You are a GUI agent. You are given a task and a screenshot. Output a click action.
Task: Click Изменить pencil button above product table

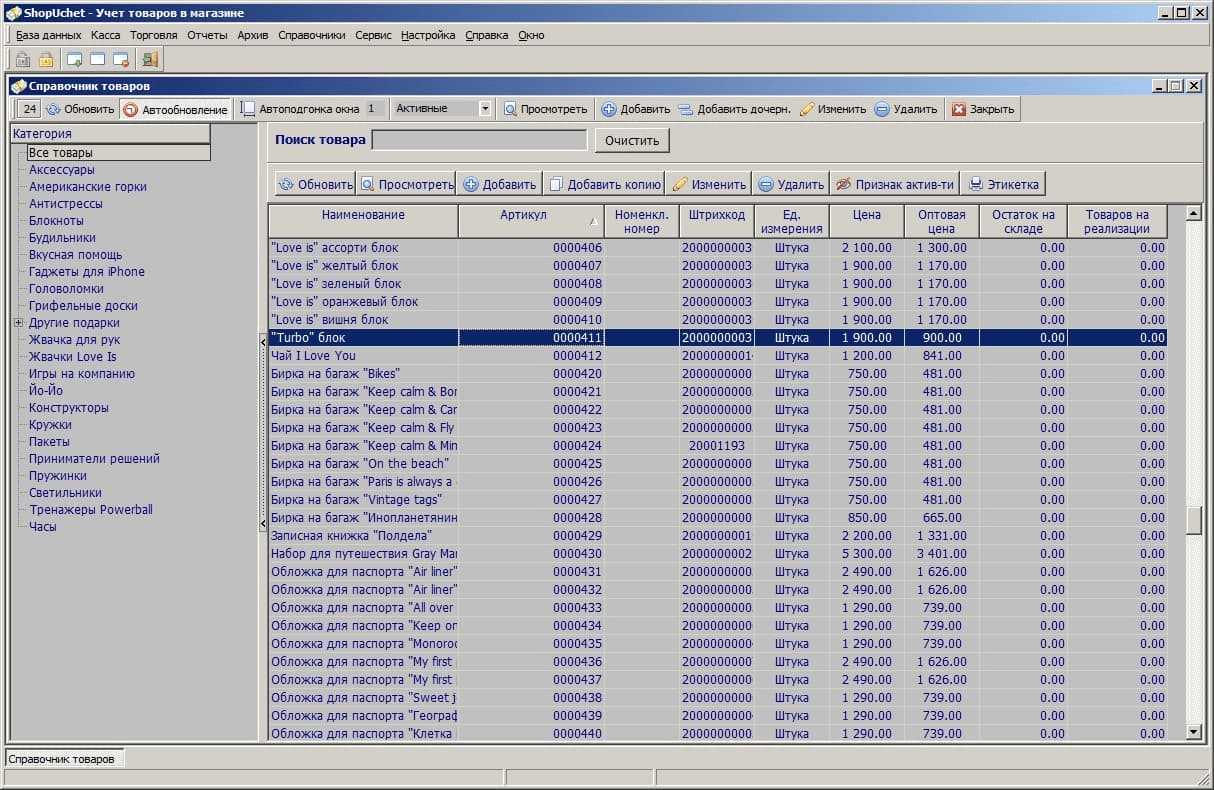[709, 184]
